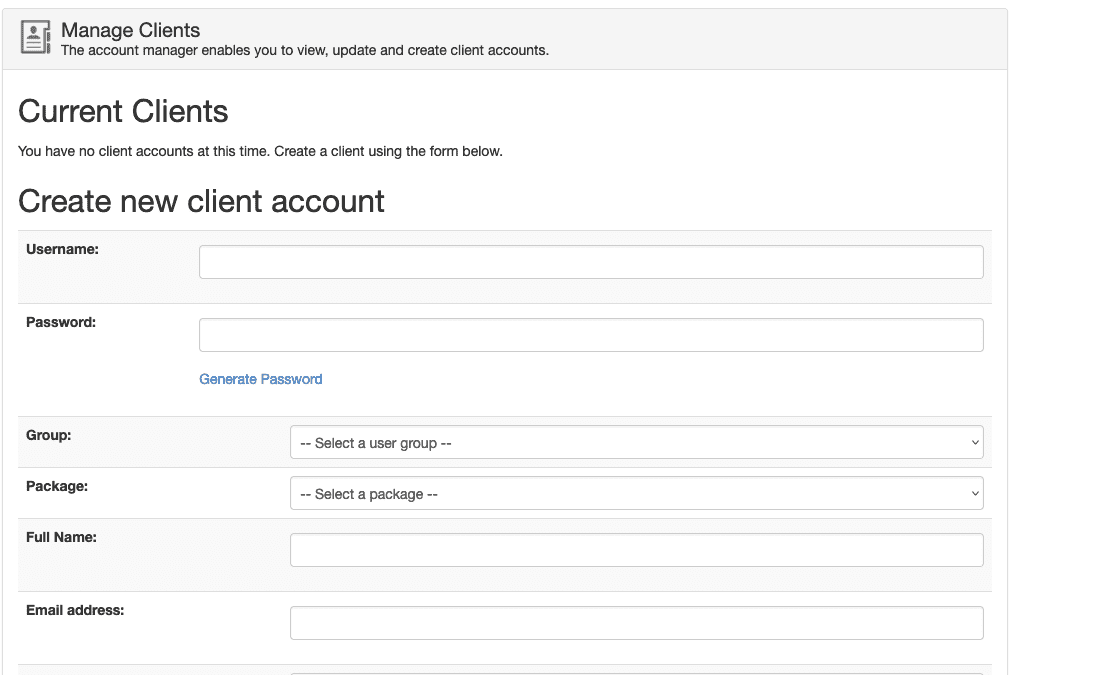Viewport: 1119px width, 675px height.
Task: Select the Package label text
Action: 57,486
